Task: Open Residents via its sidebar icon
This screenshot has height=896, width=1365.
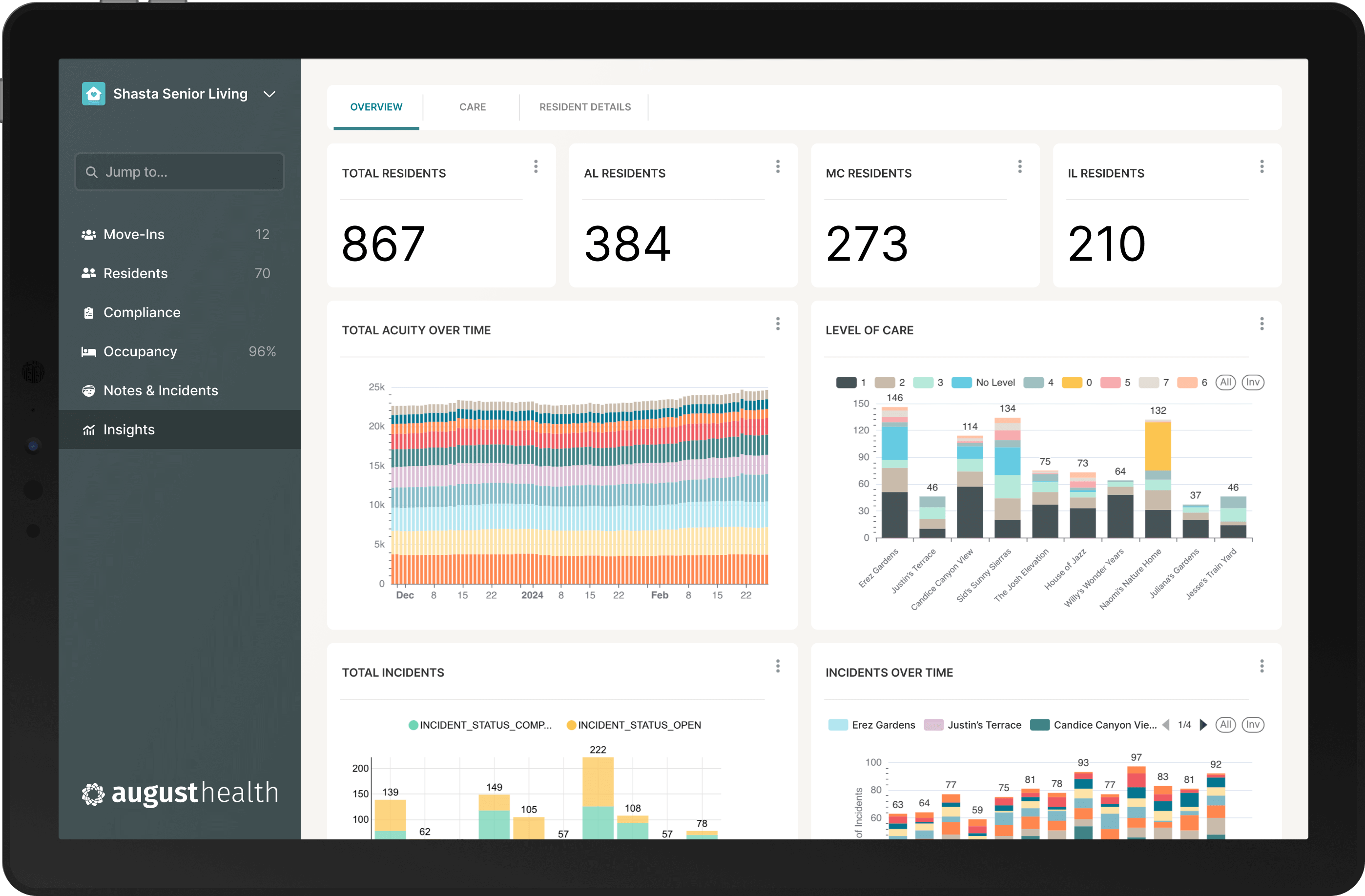Action: pyautogui.click(x=89, y=273)
